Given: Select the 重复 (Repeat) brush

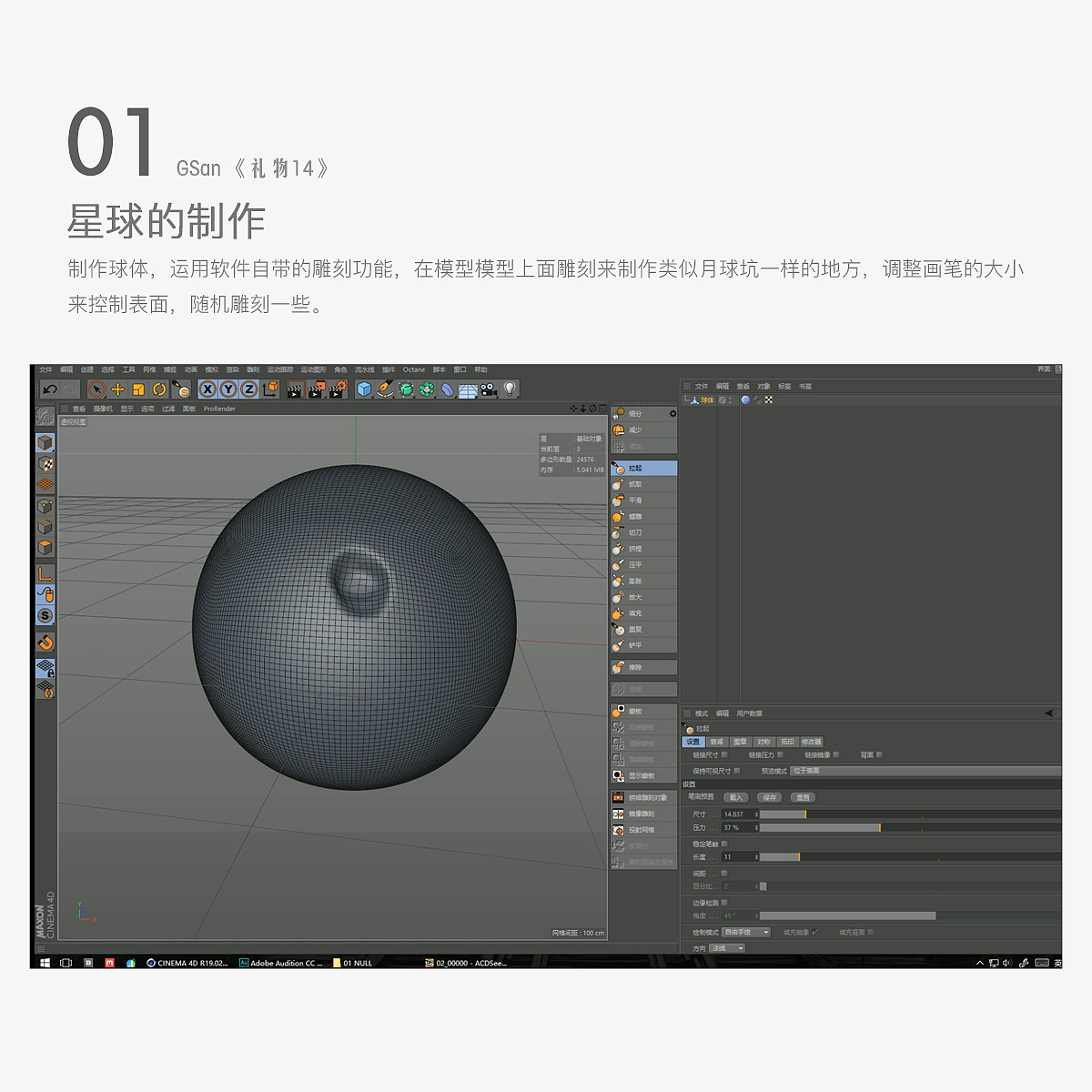Looking at the screenshot, I should point(644,629).
